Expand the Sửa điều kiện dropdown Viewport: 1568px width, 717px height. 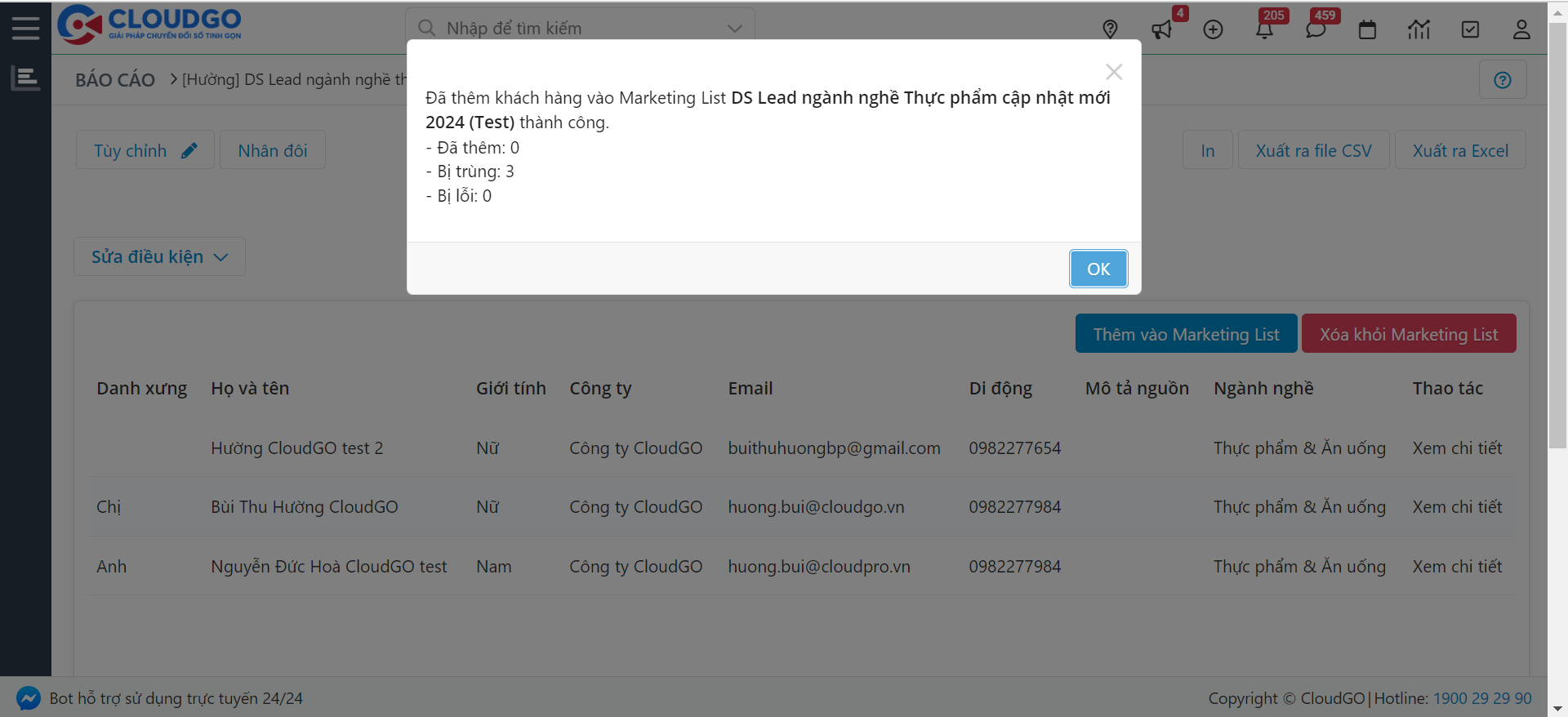(x=159, y=257)
